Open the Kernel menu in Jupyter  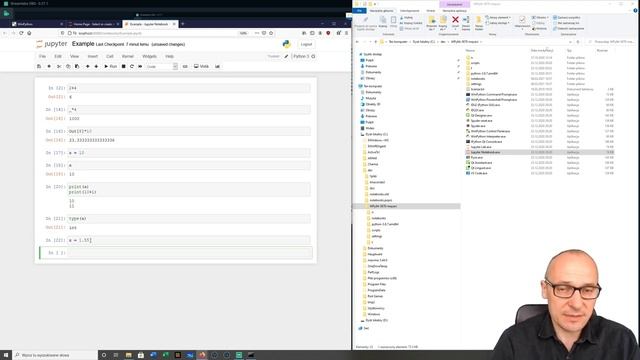pyautogui.click(x=128, y=56)
